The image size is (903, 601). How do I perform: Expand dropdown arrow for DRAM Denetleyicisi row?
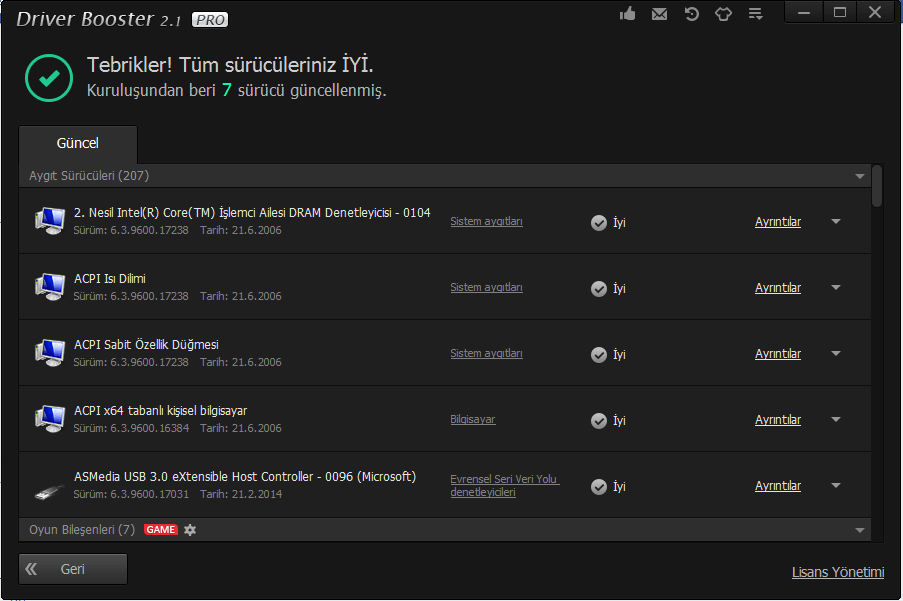tap(836, 221)
